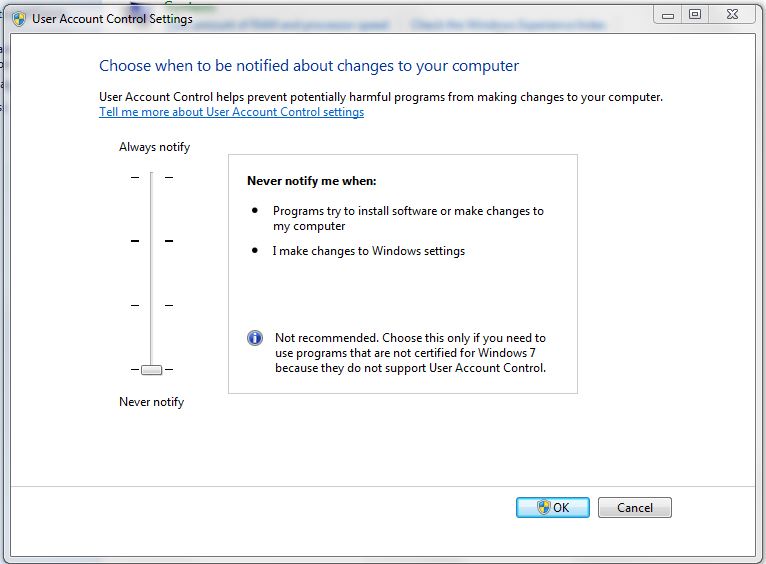
Task: Click the OK button with shield
Action: coord(553,507)
